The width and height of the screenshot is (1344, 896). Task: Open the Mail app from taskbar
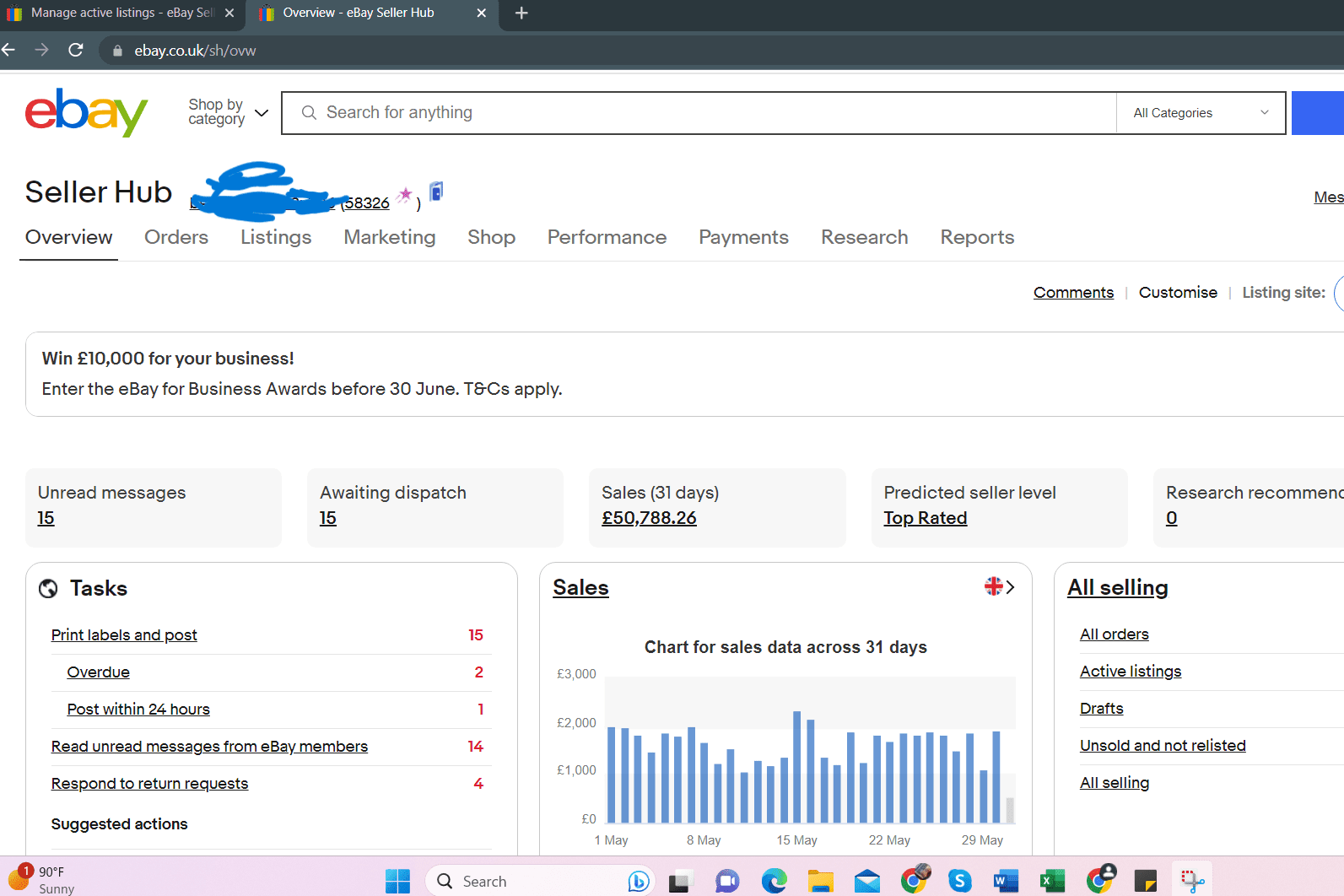866,881
